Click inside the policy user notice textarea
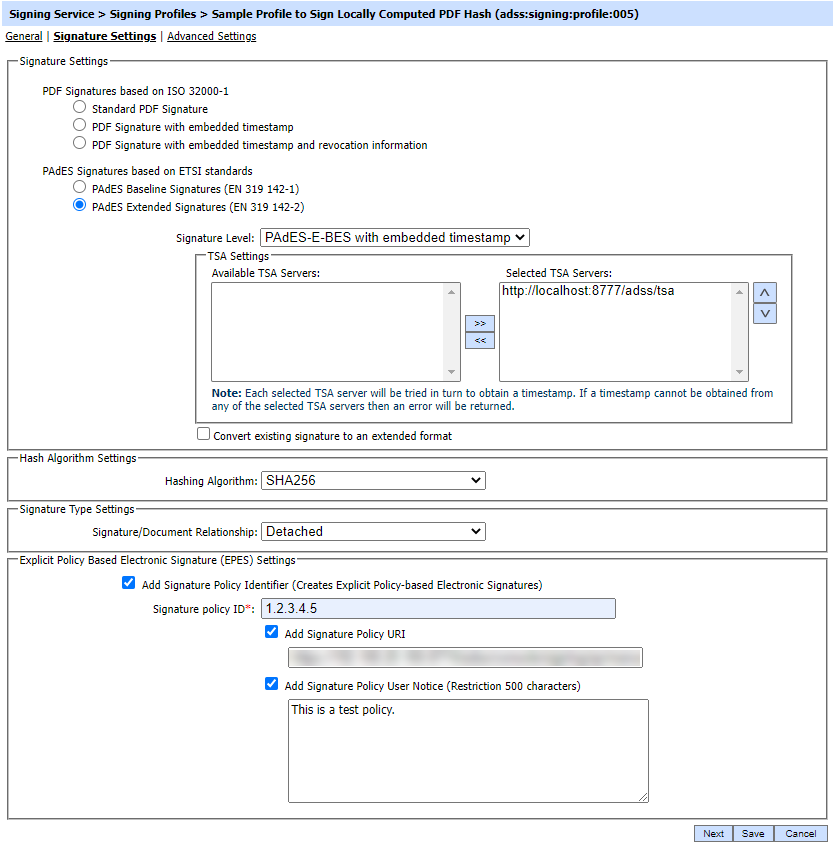Screen dimensions: 833x848 [467, 750]
